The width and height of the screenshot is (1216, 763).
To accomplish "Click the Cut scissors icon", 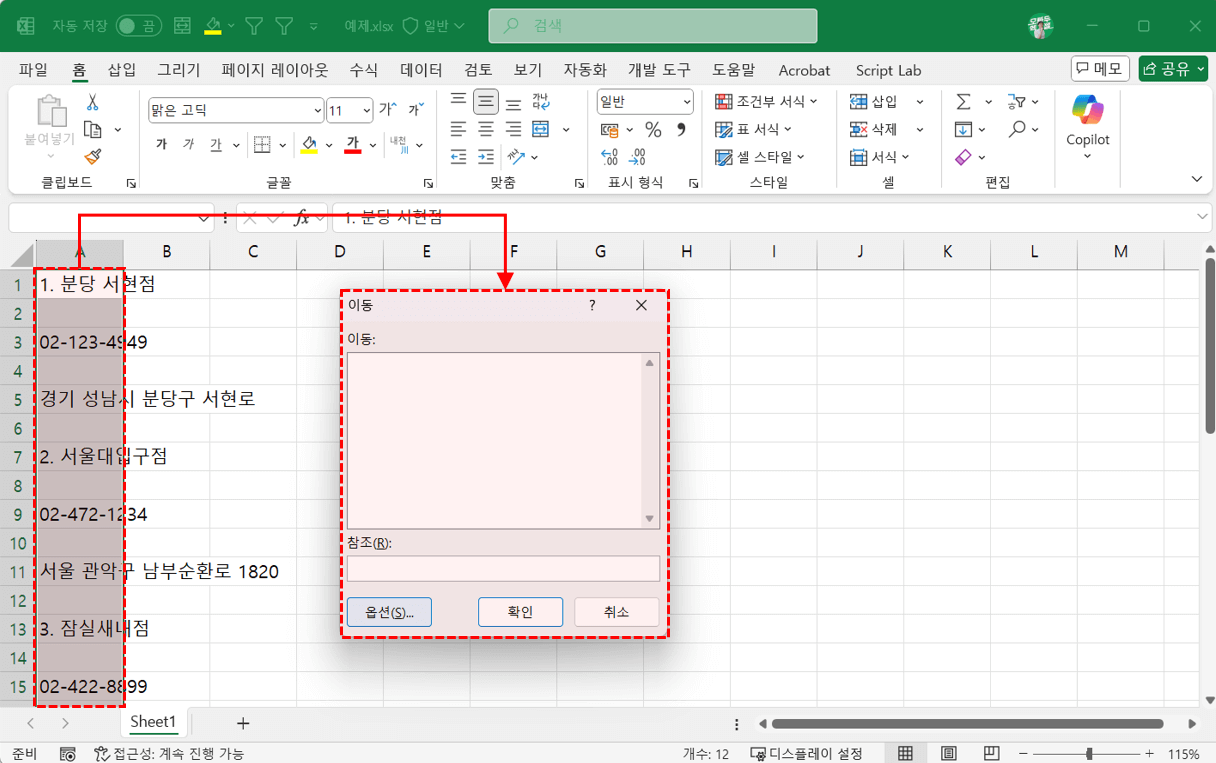I will pos(93,102).
